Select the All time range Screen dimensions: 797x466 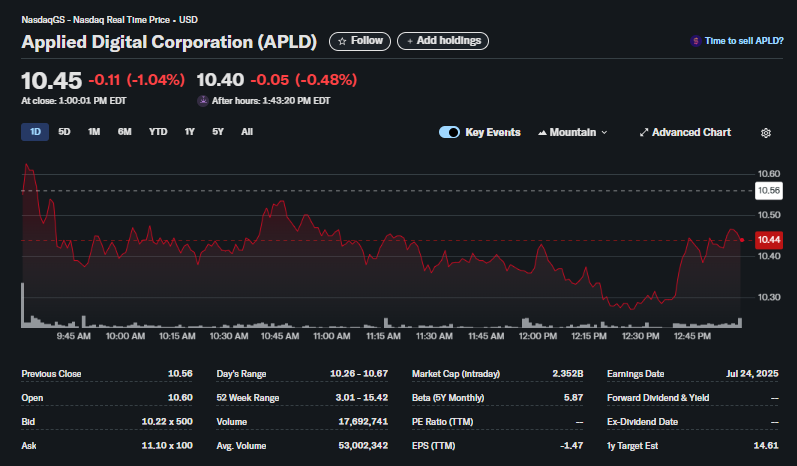click(247, 132)
